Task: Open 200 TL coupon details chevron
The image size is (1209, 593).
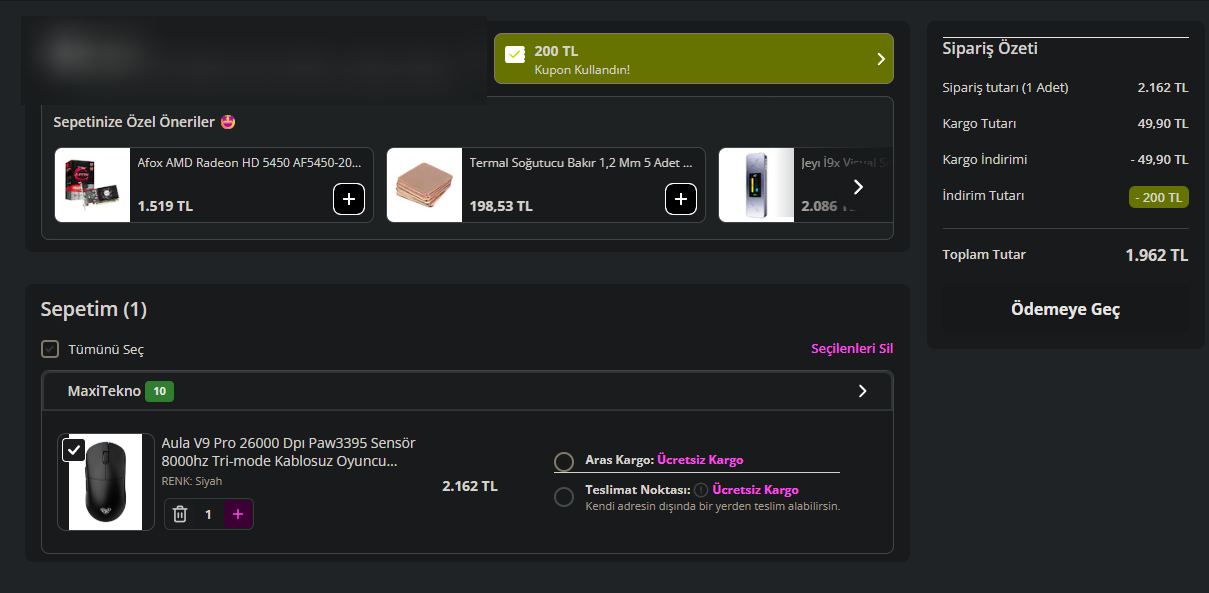Action: click(x=881, y=59)
